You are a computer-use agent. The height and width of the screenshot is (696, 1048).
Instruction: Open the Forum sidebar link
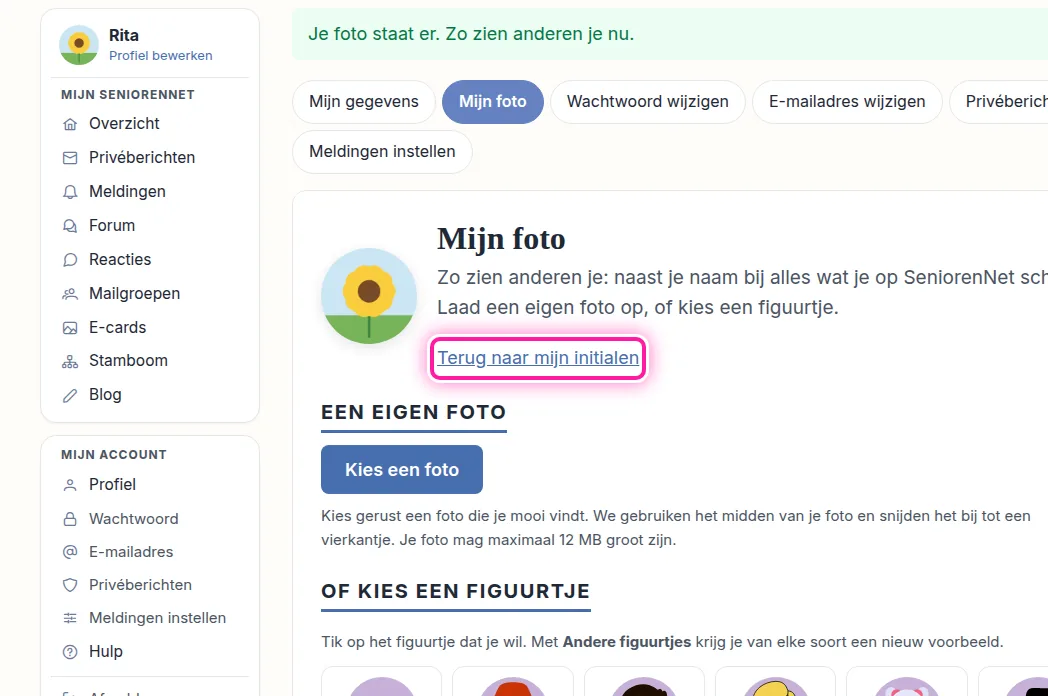[x=112, y=226]
